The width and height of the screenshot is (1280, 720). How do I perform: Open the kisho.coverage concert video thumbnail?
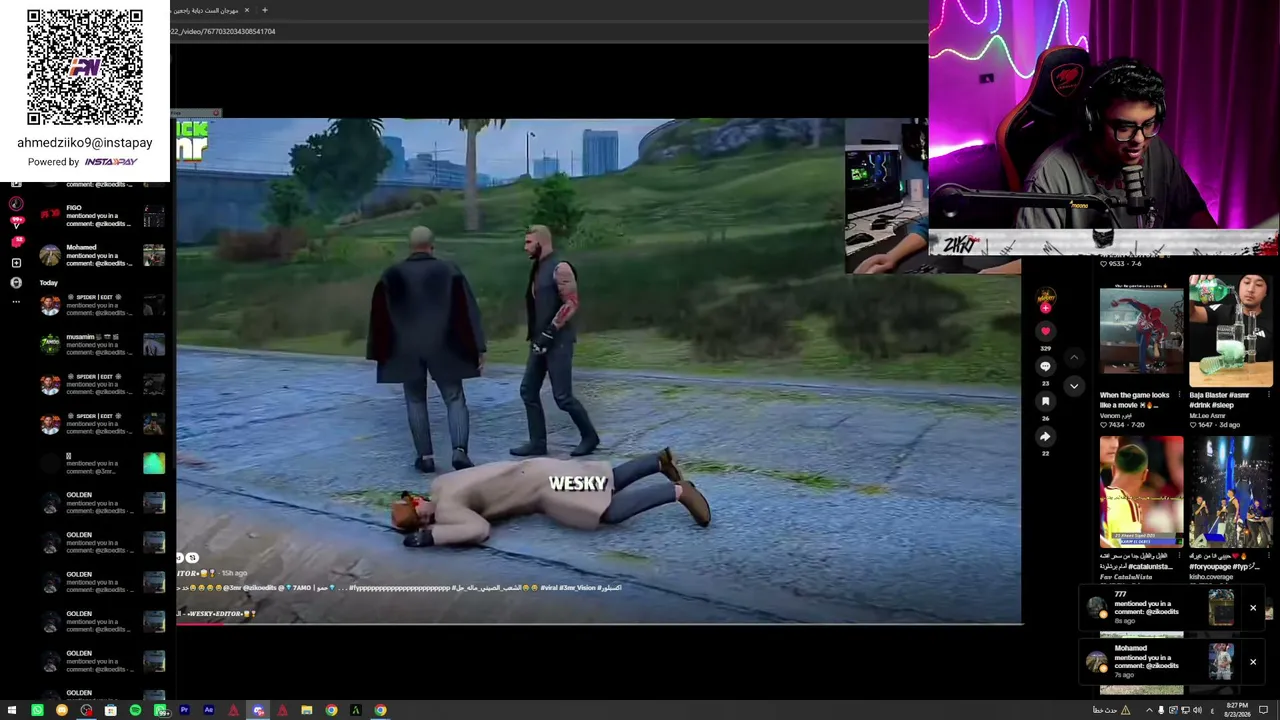[x=1230, y=492]
